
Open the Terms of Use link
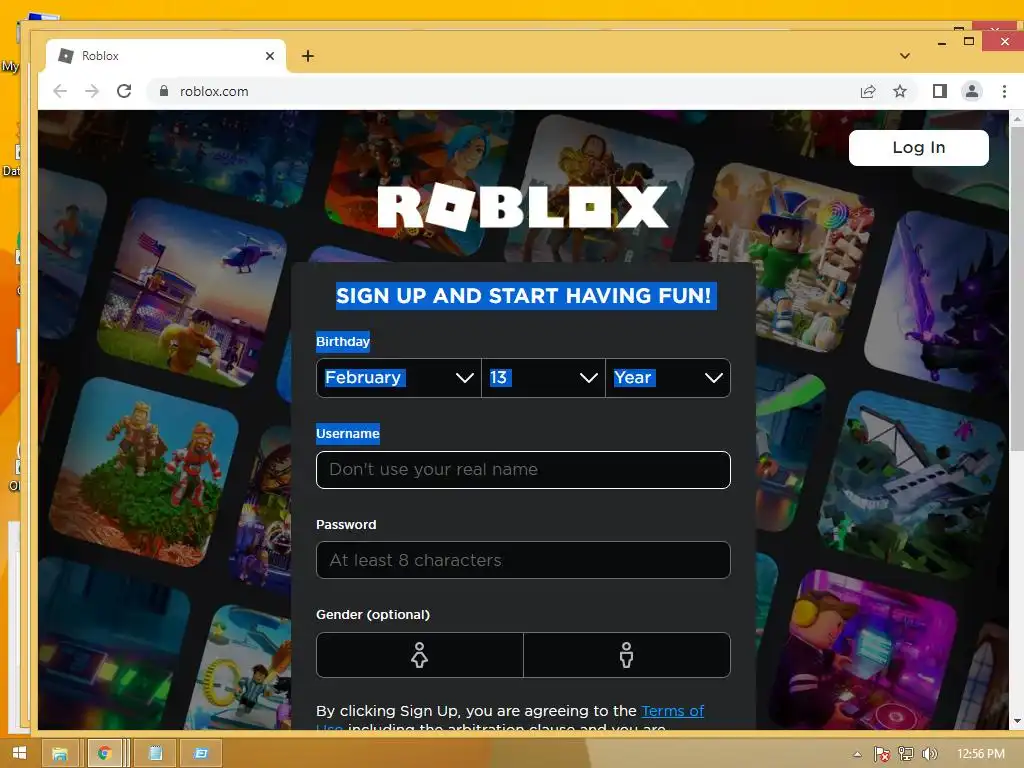click(x=673, y=711)
